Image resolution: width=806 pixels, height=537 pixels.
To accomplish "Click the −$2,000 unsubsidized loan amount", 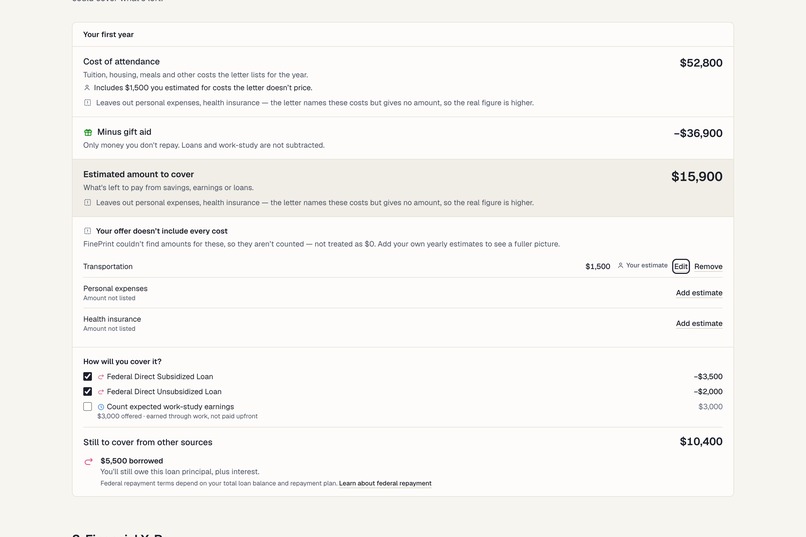I will (708, 392).
